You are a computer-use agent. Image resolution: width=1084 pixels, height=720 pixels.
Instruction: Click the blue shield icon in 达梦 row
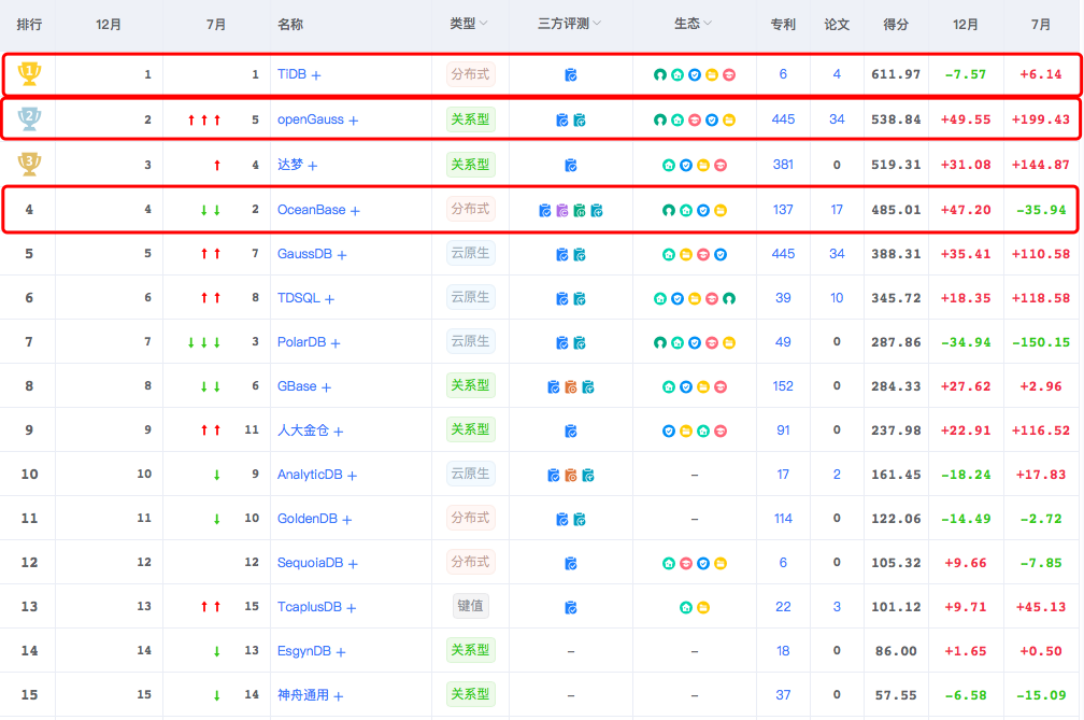686,165
